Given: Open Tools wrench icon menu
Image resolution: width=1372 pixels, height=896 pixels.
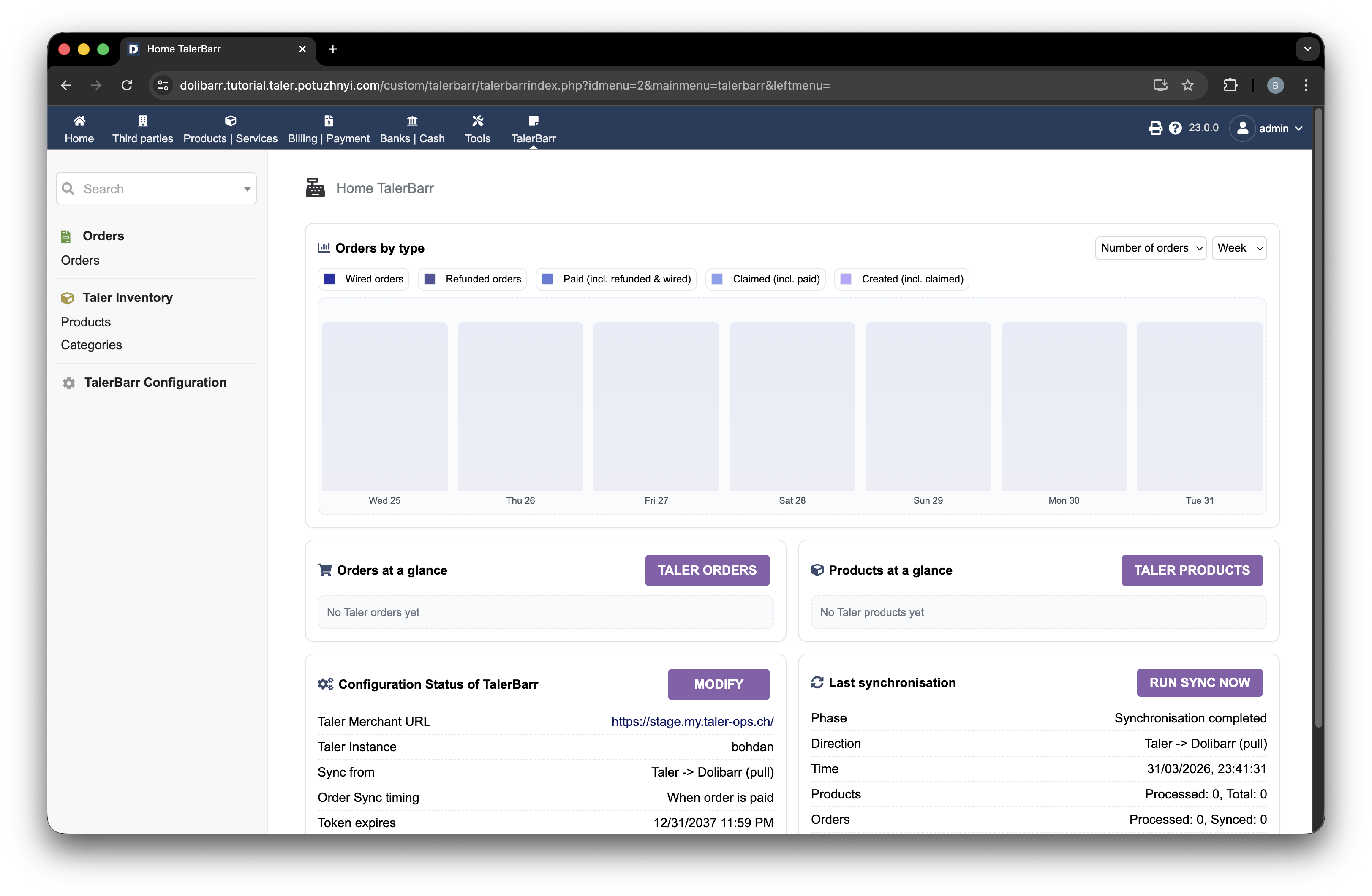Looking at the screenshot, I should click(477, 121).
